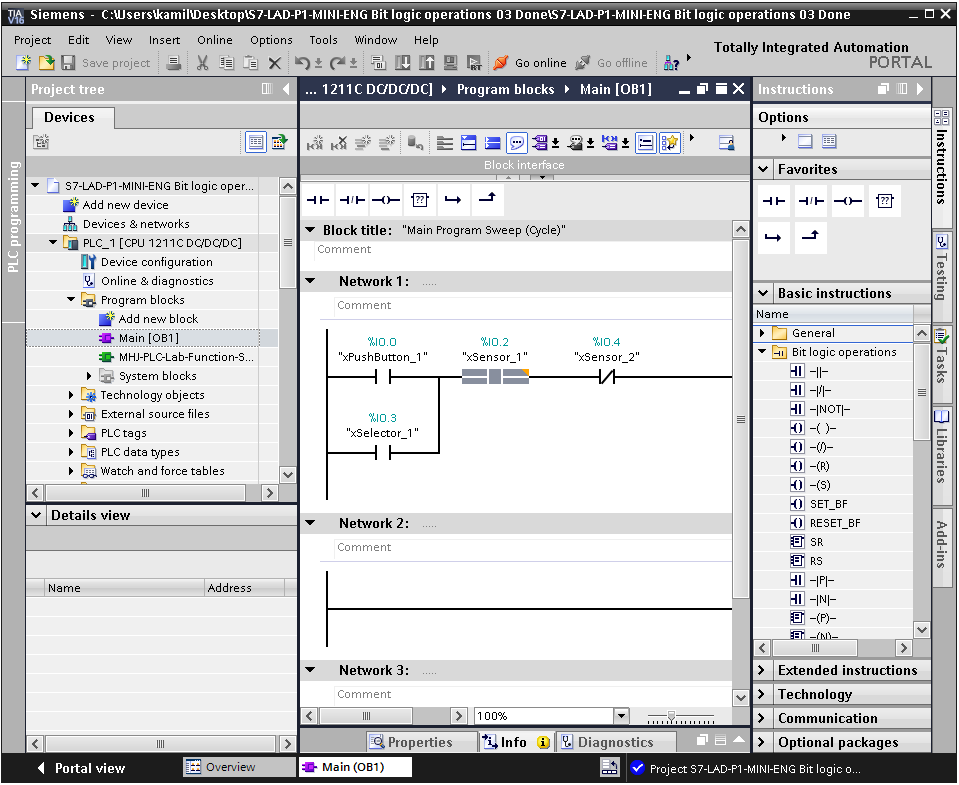
Task: Click the Save project button
Action: (106, 62)
